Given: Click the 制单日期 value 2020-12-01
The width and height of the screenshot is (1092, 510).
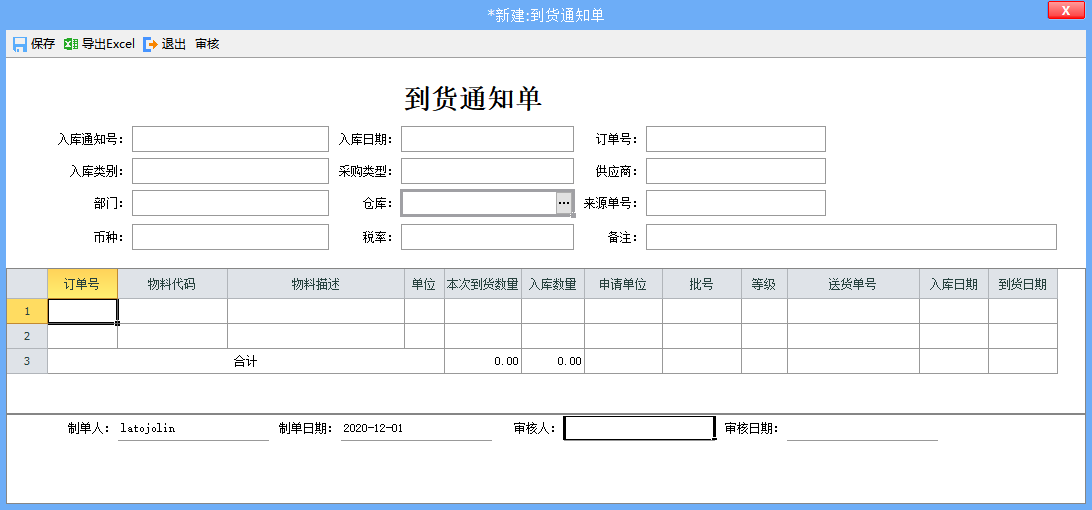Looking at the screenshot, I should click(373, 428).
